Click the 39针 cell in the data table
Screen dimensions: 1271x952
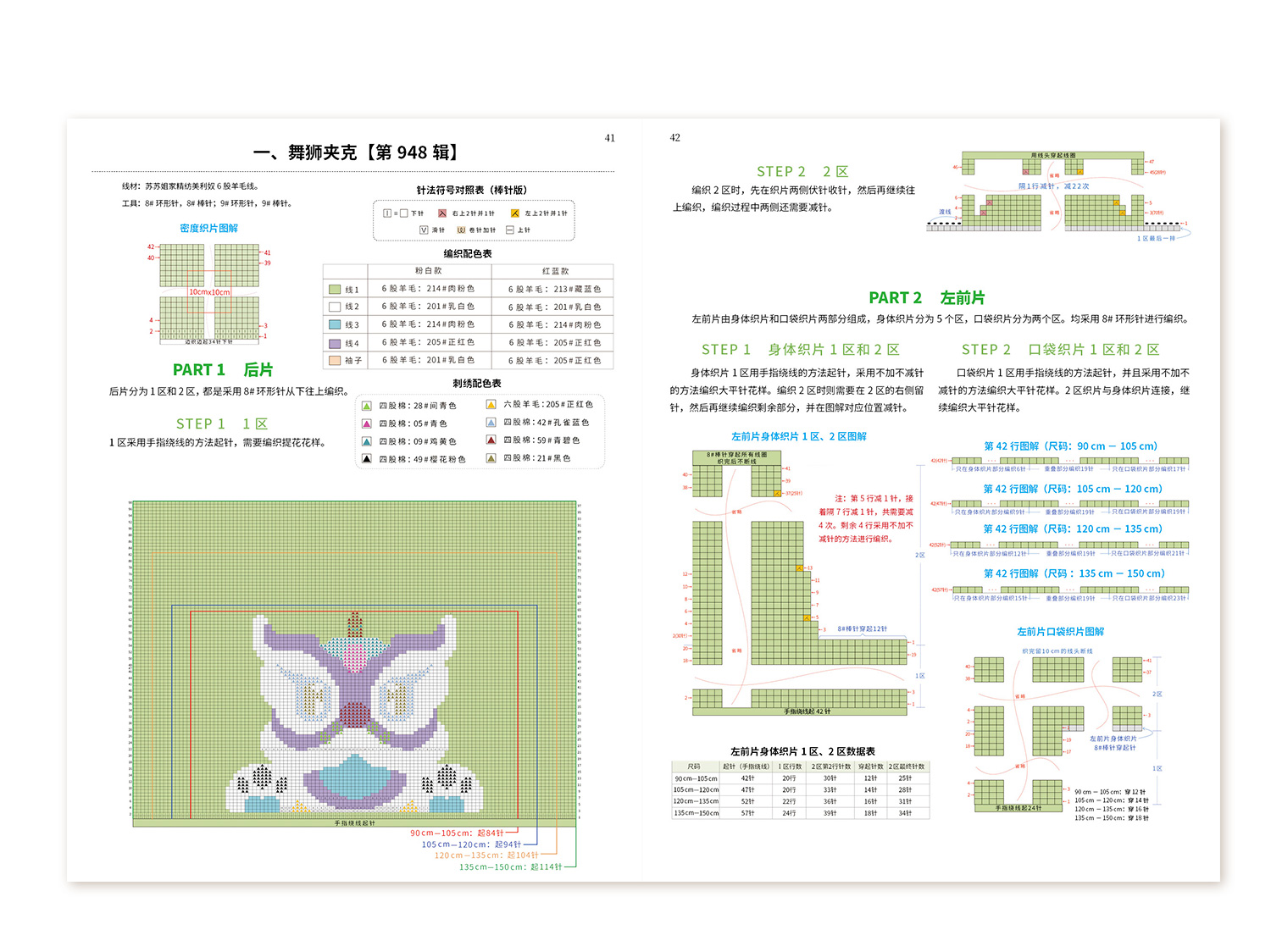[830, 813]
